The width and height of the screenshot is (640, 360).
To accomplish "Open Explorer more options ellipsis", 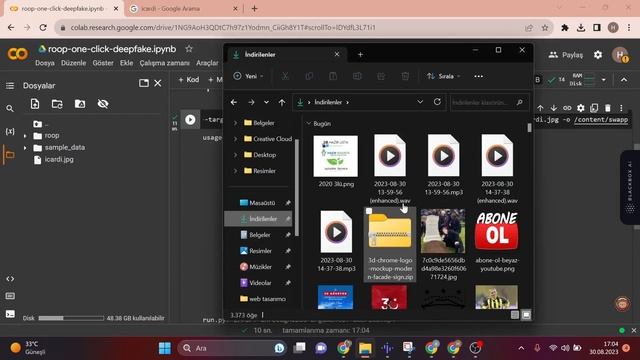I will tap(478, 76).
